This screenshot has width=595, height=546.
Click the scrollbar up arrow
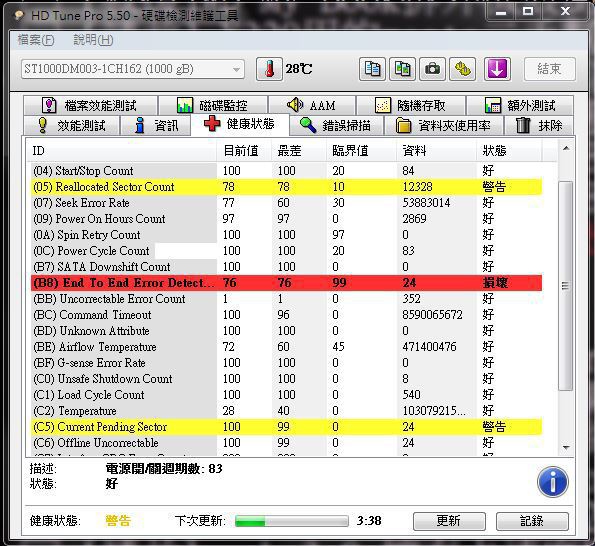(566, 148)
